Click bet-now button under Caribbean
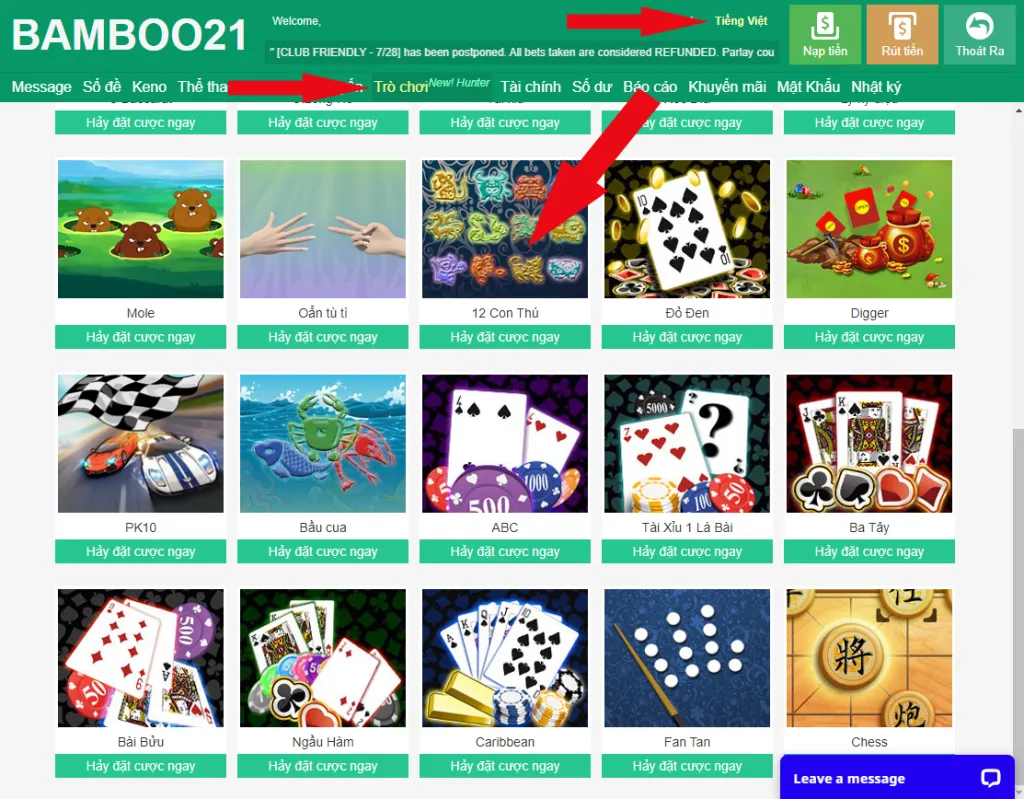This screenshot has height=799, width=1024. (505, 766)
